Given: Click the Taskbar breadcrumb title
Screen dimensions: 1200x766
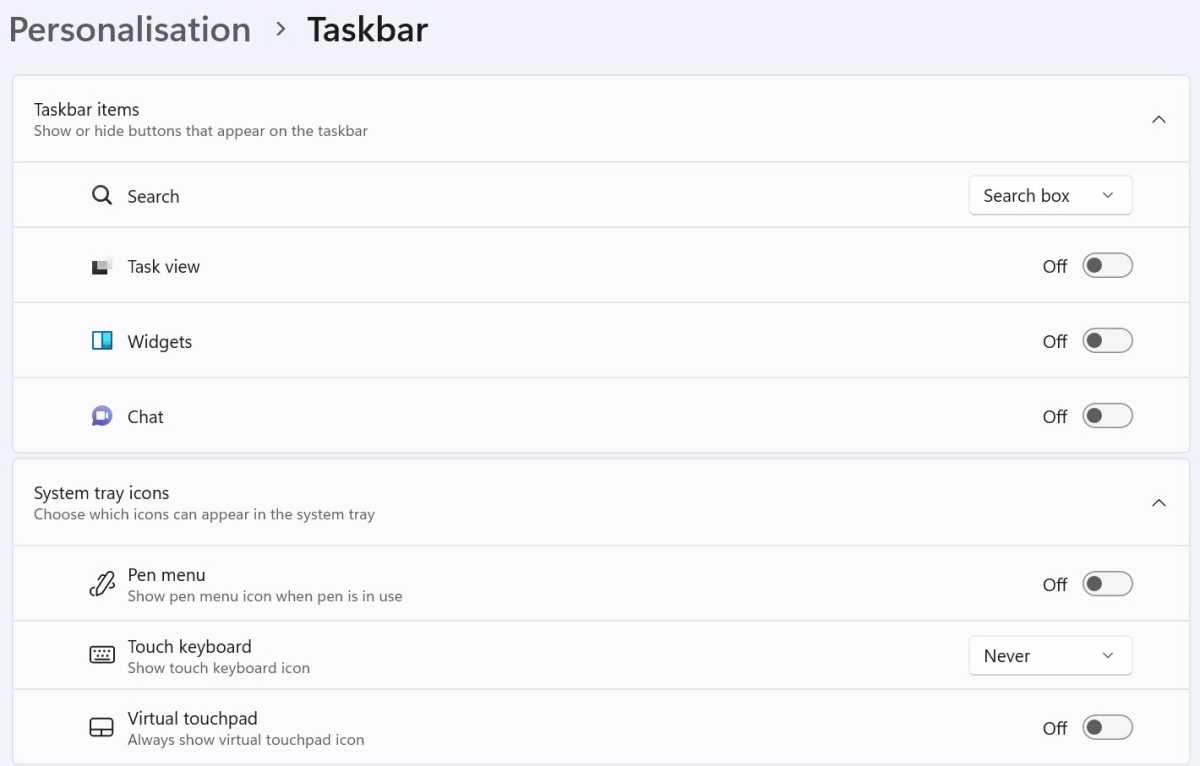Looking at the screenshot, I should pos(367,30).
